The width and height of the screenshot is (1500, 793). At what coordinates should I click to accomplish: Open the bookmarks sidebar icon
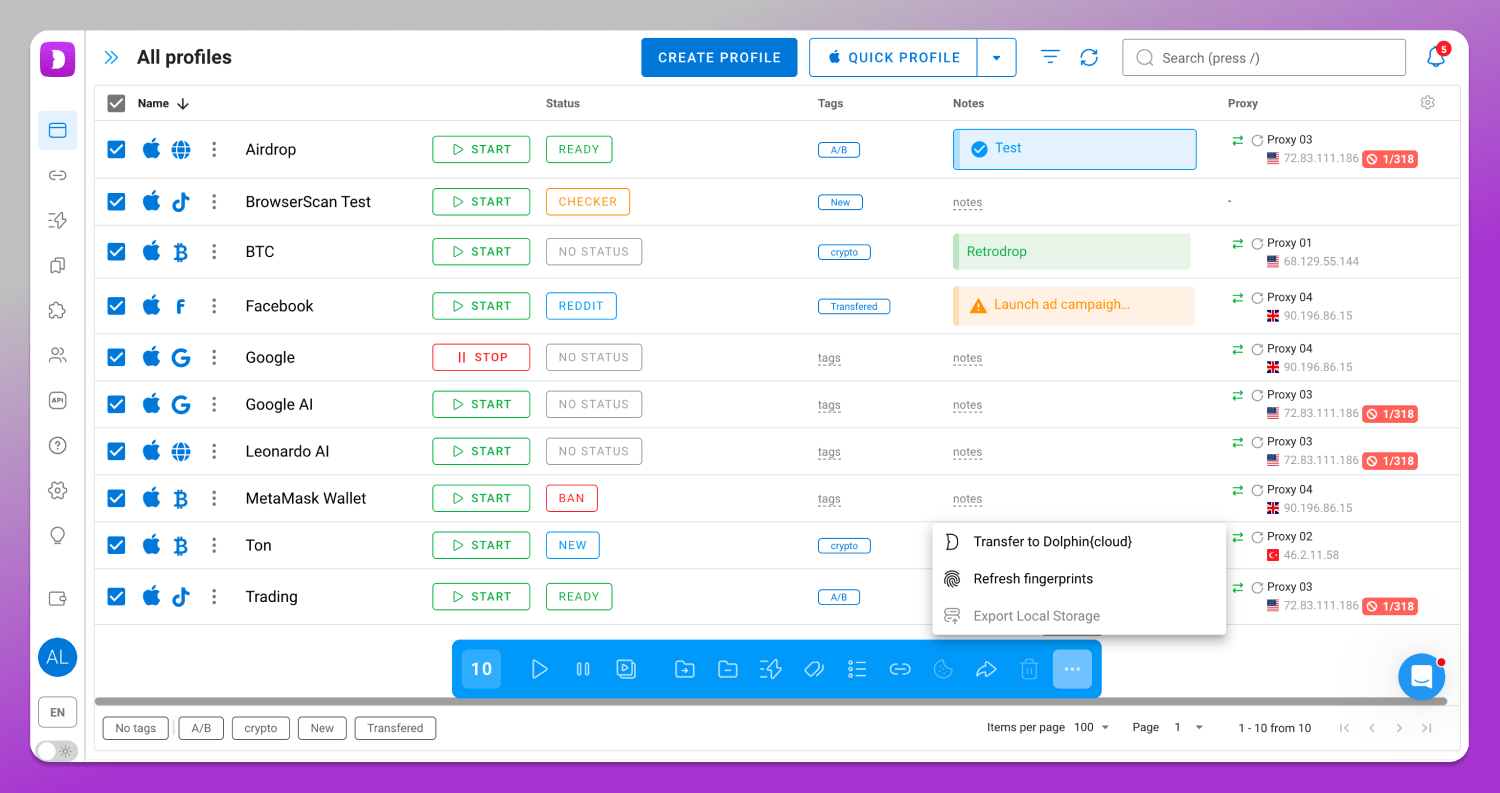57,265
